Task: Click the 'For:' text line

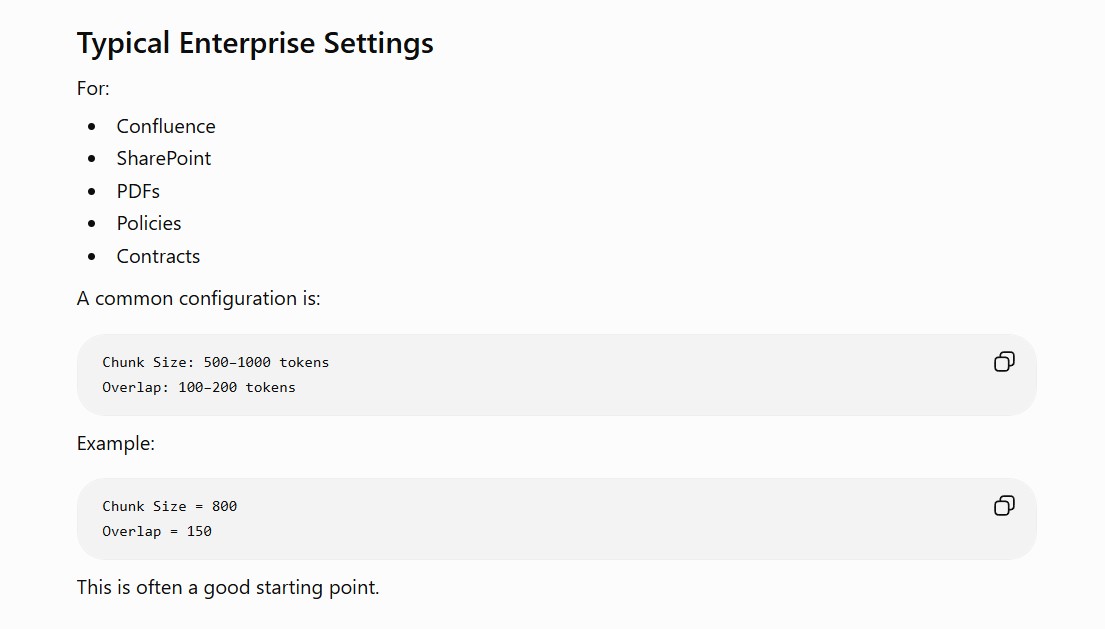Action: (x=93, y=89)
